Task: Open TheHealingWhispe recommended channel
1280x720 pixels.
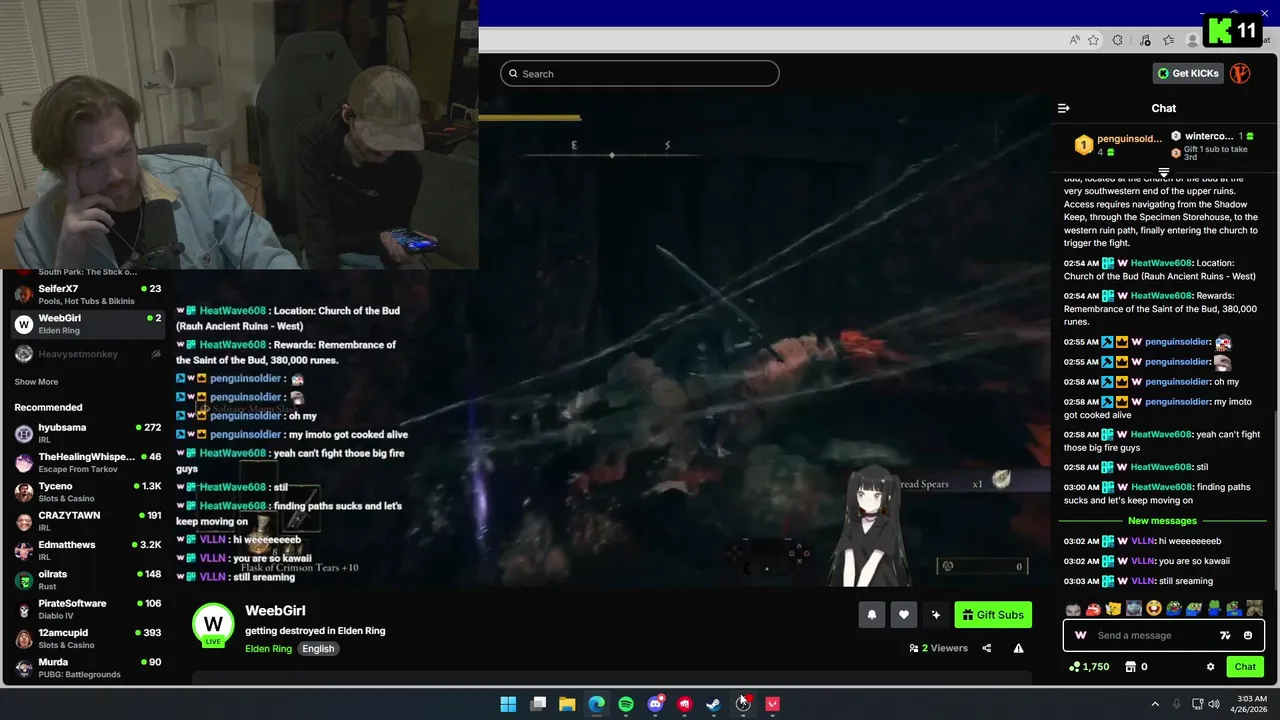Action: [88, 462]
